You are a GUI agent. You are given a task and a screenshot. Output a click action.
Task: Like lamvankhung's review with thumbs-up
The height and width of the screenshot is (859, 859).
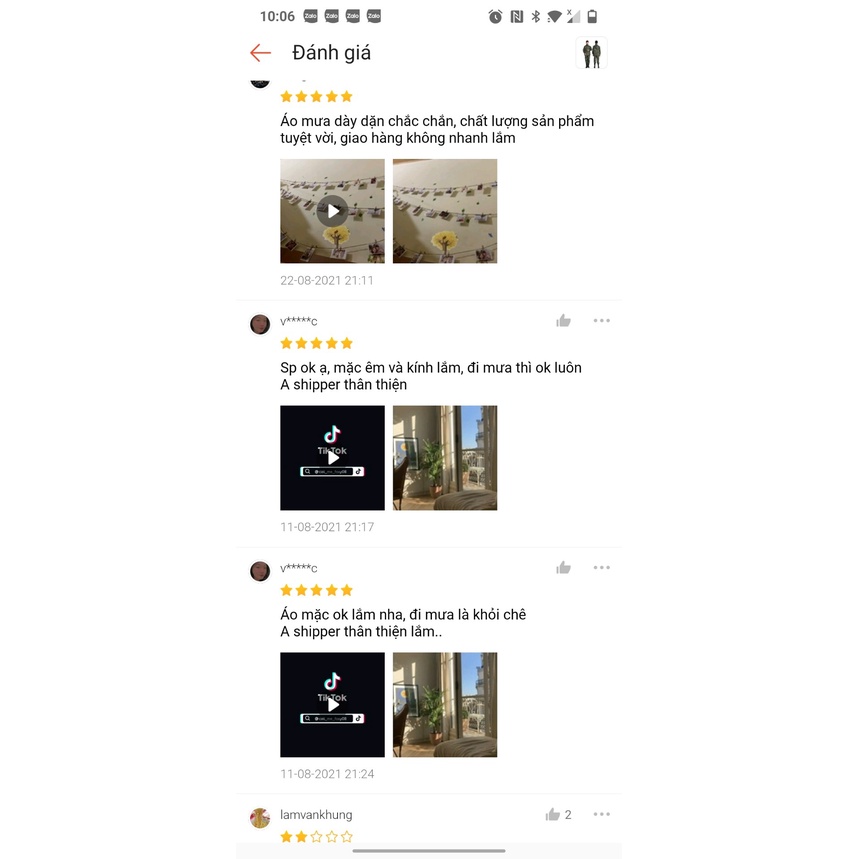click(553, 815)
